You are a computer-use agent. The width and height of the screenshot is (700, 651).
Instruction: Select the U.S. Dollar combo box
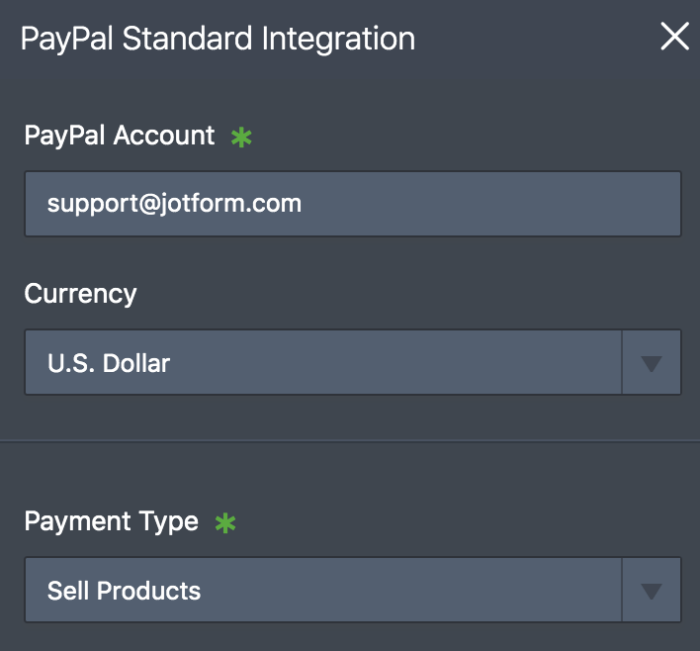[322, 363]
